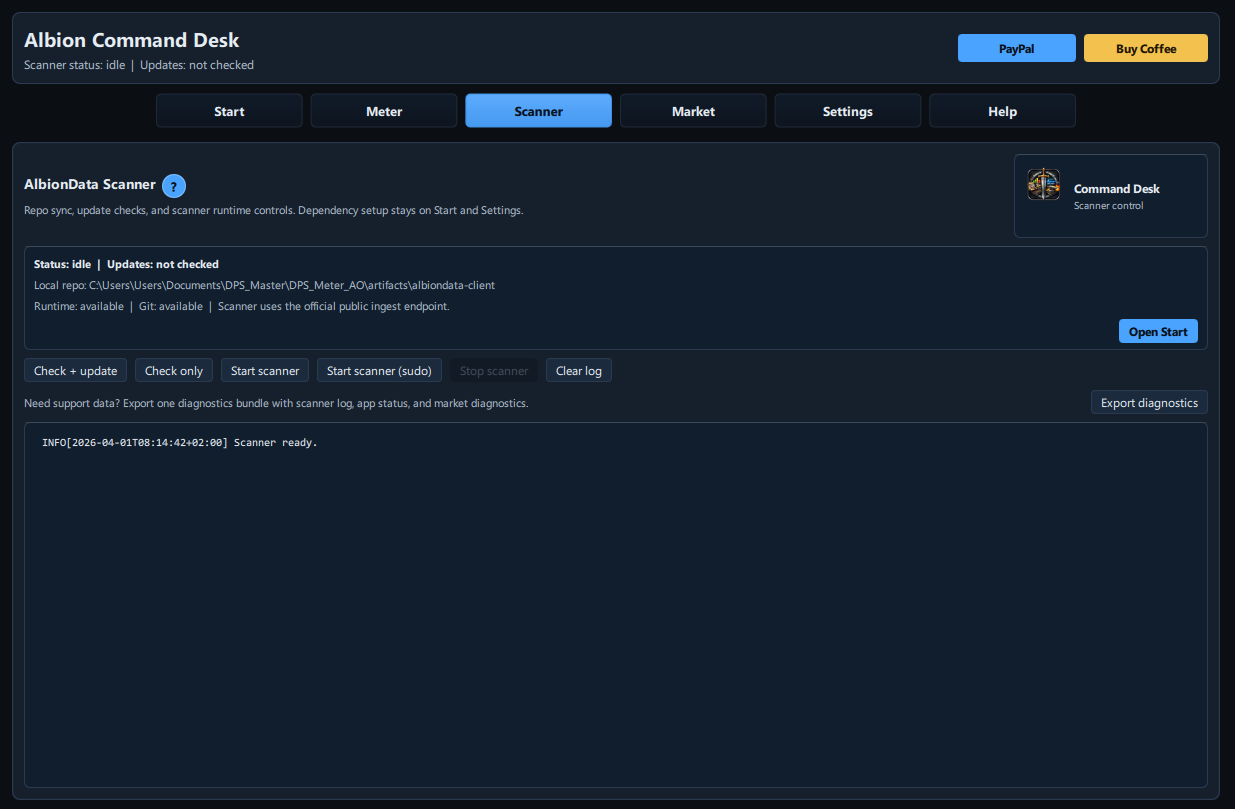
Task: Select the Start tab
Action: (x=228, y=110)
